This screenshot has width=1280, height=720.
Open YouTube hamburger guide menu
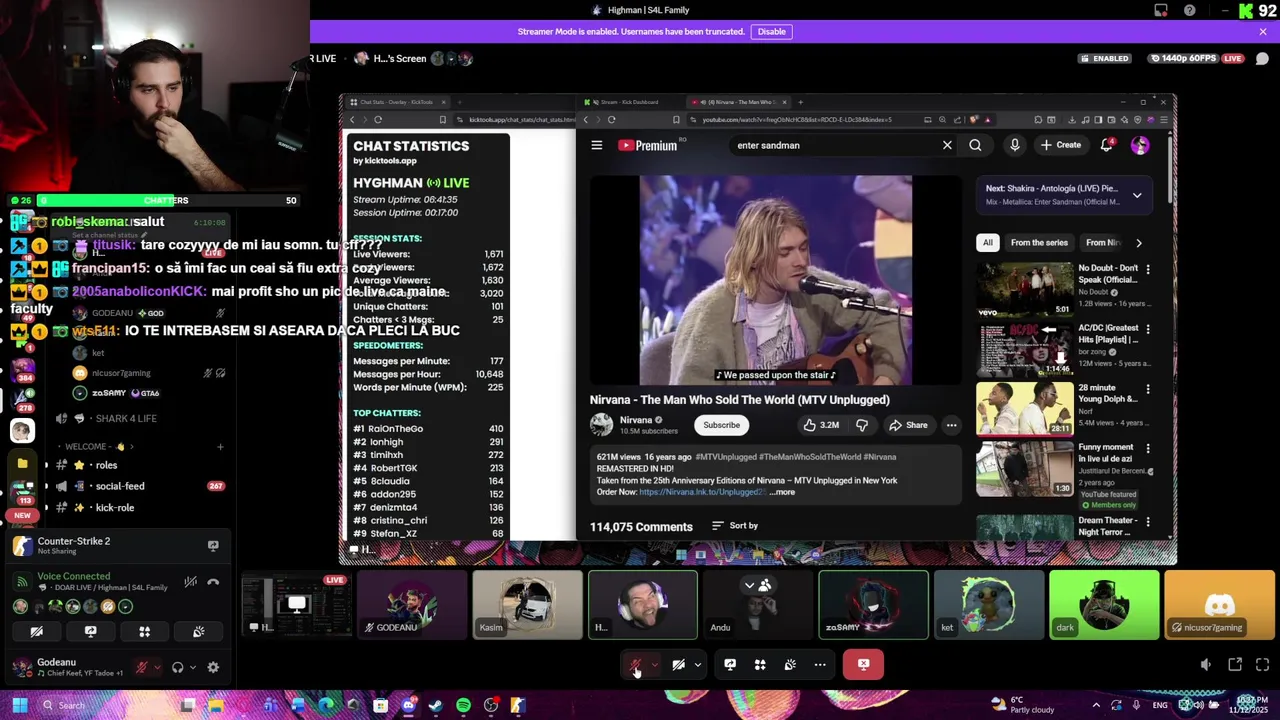597,145
